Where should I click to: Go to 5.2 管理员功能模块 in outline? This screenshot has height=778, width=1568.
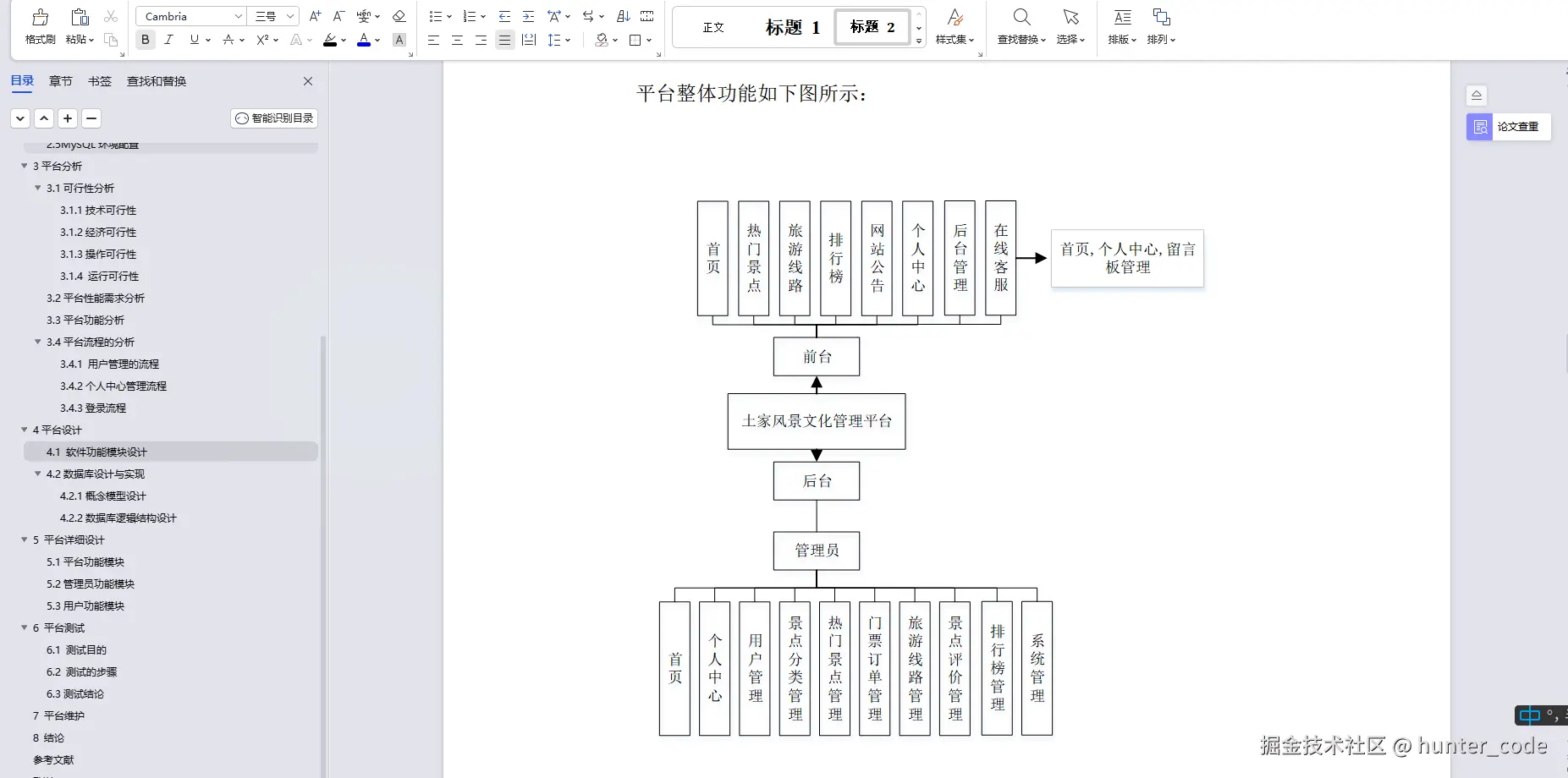pos(91,583)
